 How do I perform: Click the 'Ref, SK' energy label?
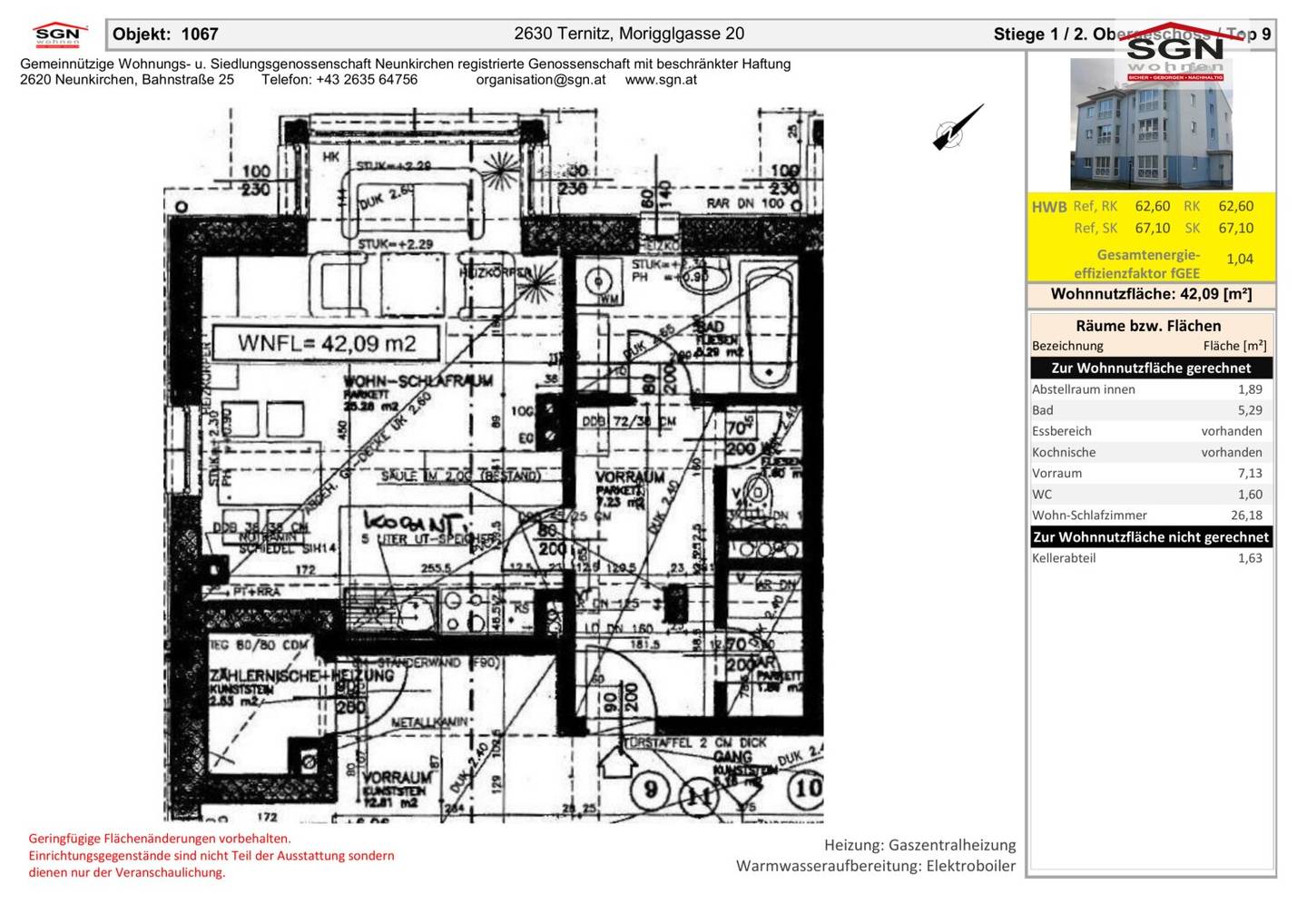click(1096, 228)
